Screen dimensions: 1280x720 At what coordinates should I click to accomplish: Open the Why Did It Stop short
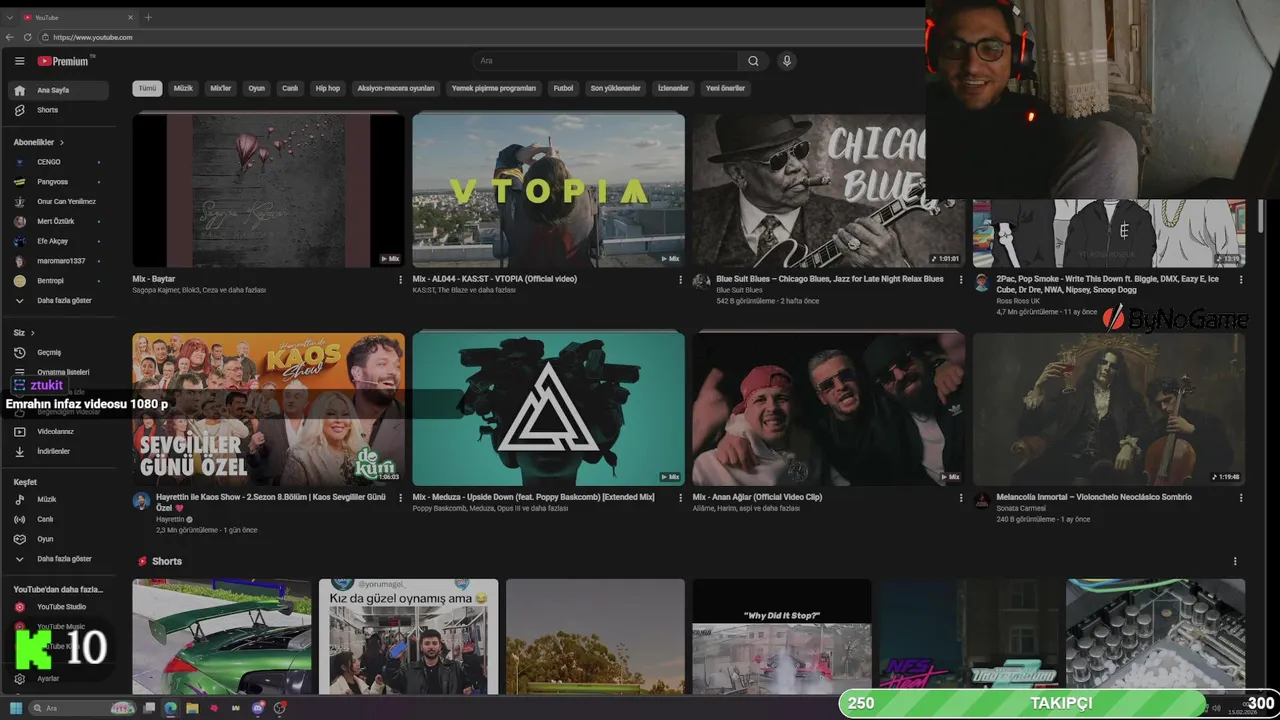pyautogui.click(x=782, y=636)
